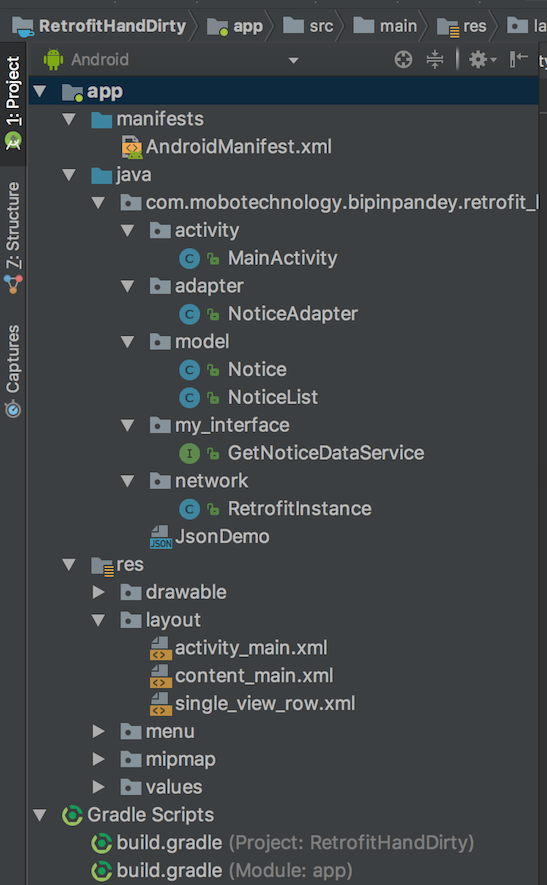The image size is (547, 885).
Task: Select JsonDemo file name
Action: [222, 536]
